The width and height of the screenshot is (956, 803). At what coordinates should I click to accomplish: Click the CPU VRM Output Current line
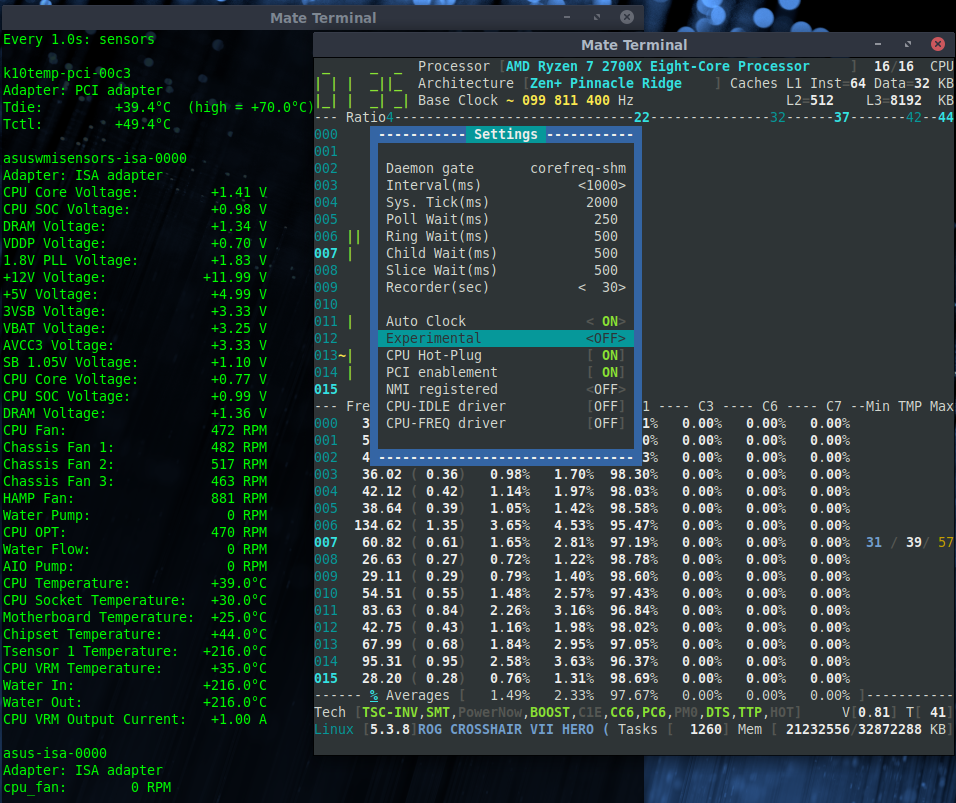click(135, 719)
